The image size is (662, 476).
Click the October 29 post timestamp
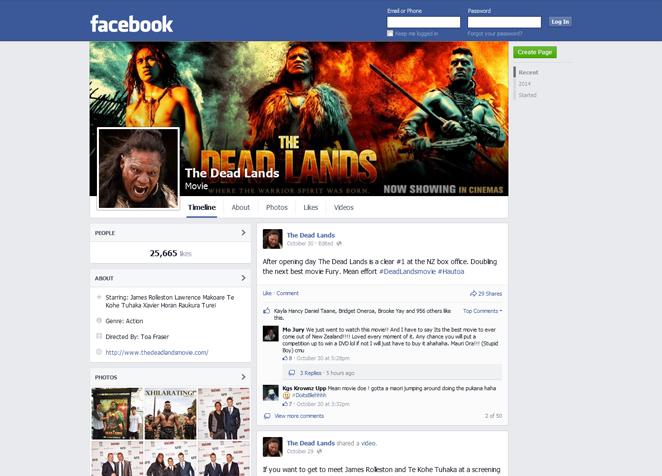(x=300, y=451)
